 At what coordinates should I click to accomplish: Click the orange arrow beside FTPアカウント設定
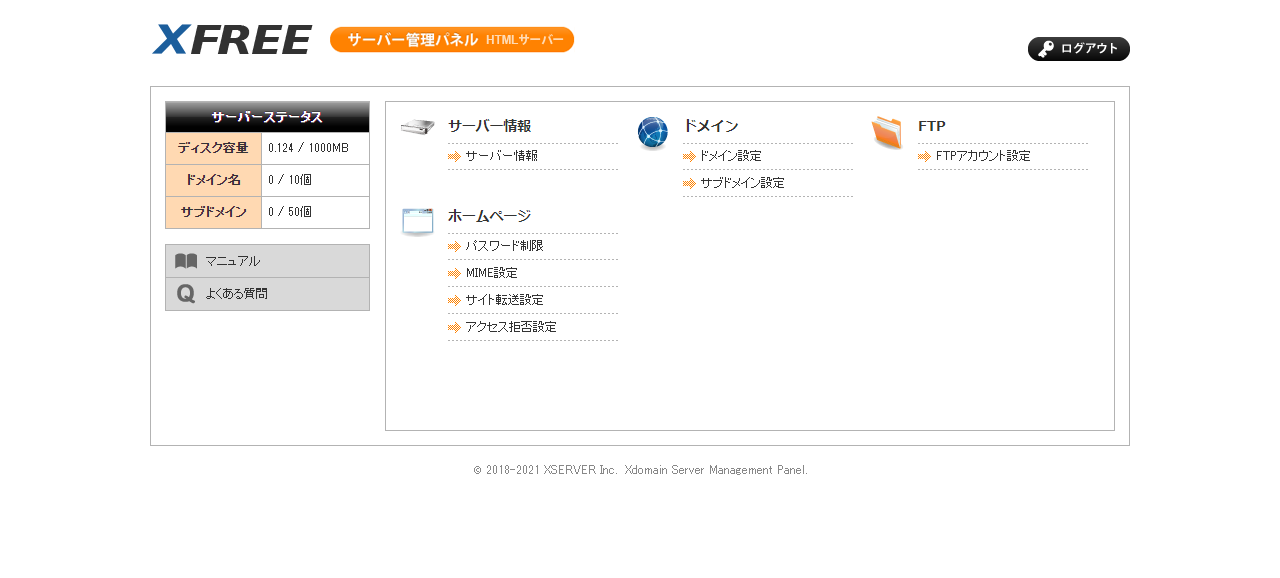point(924,157)
